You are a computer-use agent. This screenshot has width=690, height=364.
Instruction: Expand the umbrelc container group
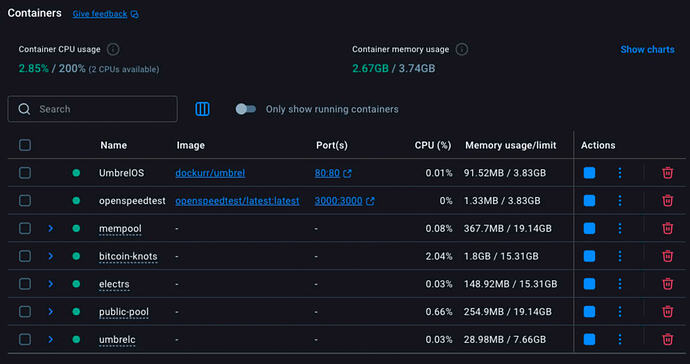pyautogui.click(x=51, y=339)
